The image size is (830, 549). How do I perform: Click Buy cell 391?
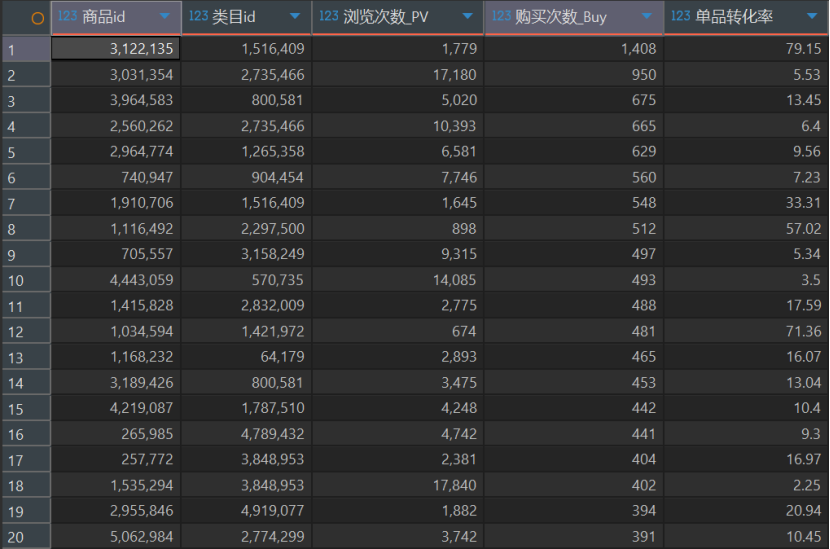pyautogui.click(x=574, y=537)
